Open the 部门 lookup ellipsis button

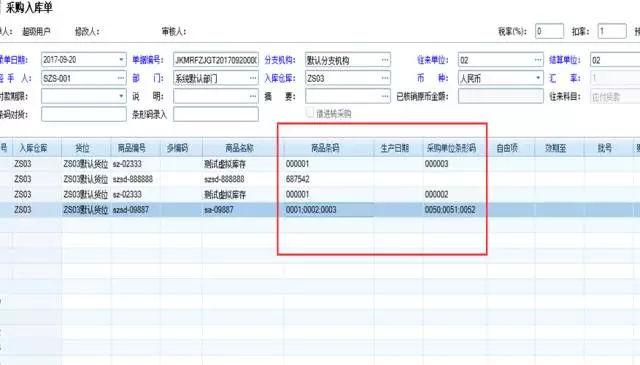click(253, 78)
